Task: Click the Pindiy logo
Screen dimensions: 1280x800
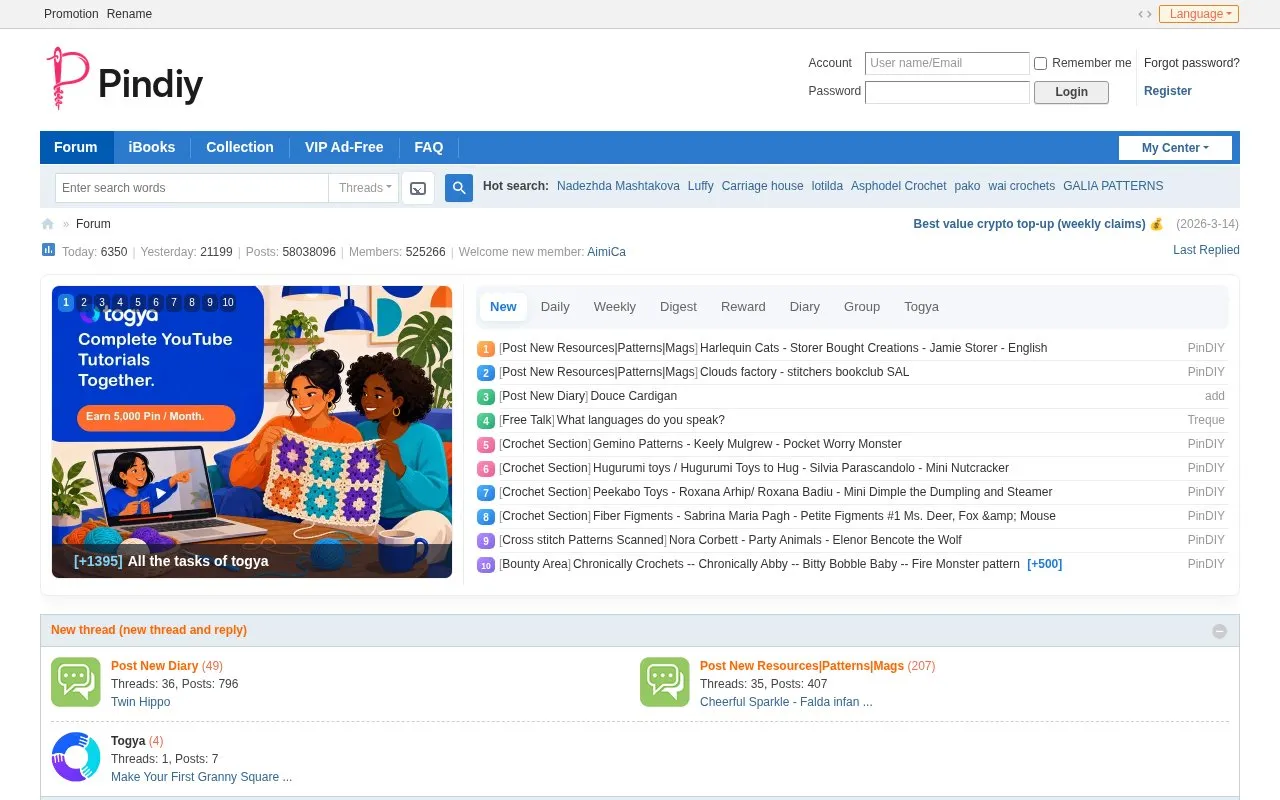Action: (x=125, y=79)
